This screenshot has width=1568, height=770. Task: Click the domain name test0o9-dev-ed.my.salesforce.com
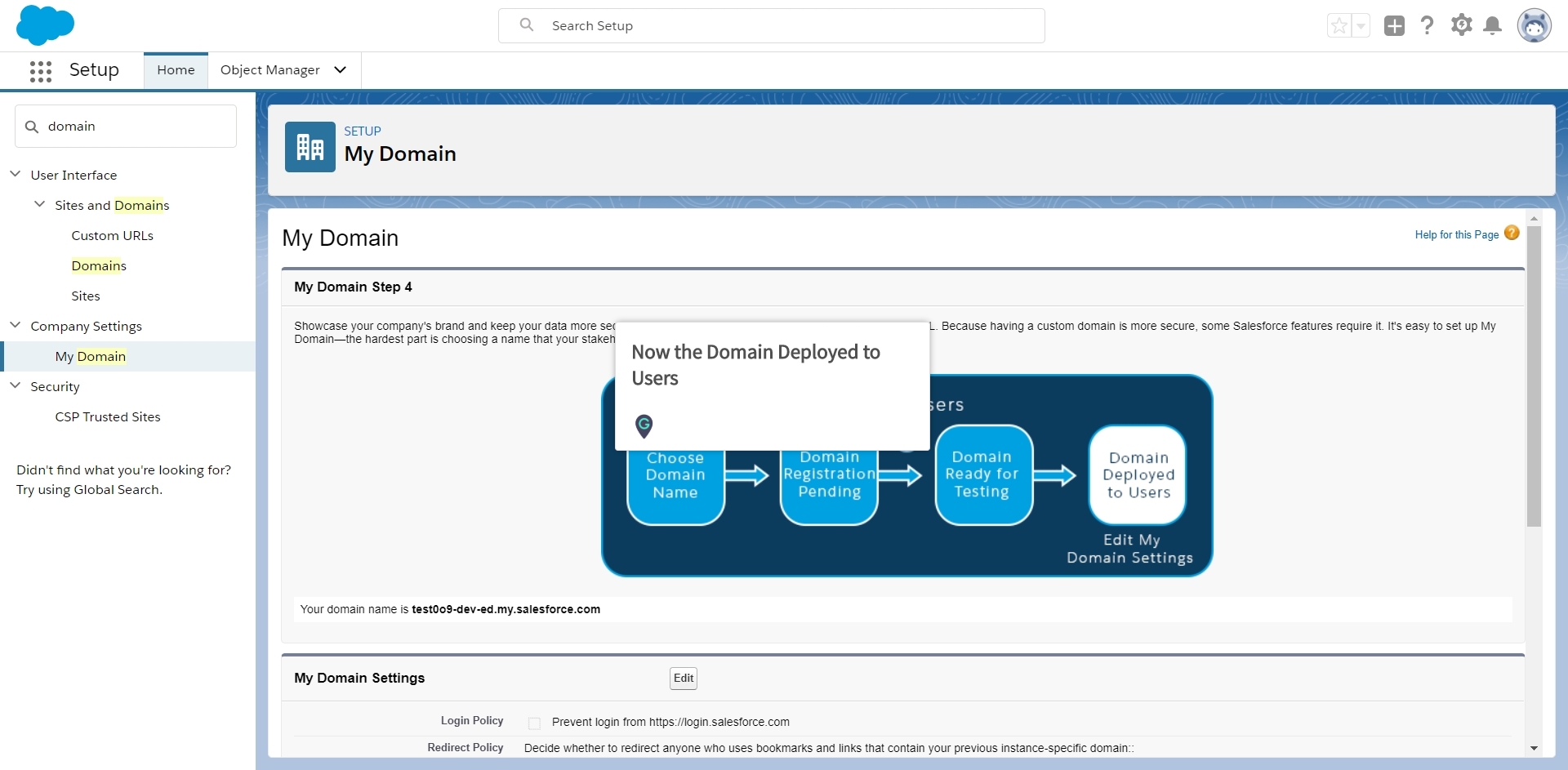[506, 609]
